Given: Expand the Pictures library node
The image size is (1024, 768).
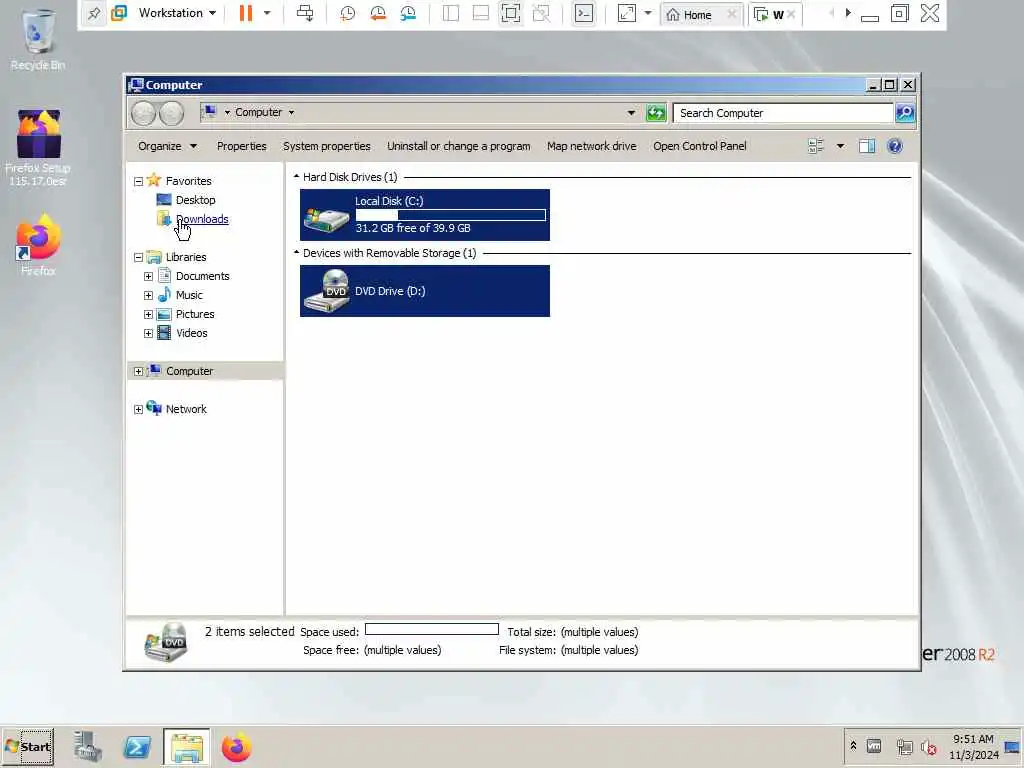Looking at the screenshot, I should coord(148,315).
